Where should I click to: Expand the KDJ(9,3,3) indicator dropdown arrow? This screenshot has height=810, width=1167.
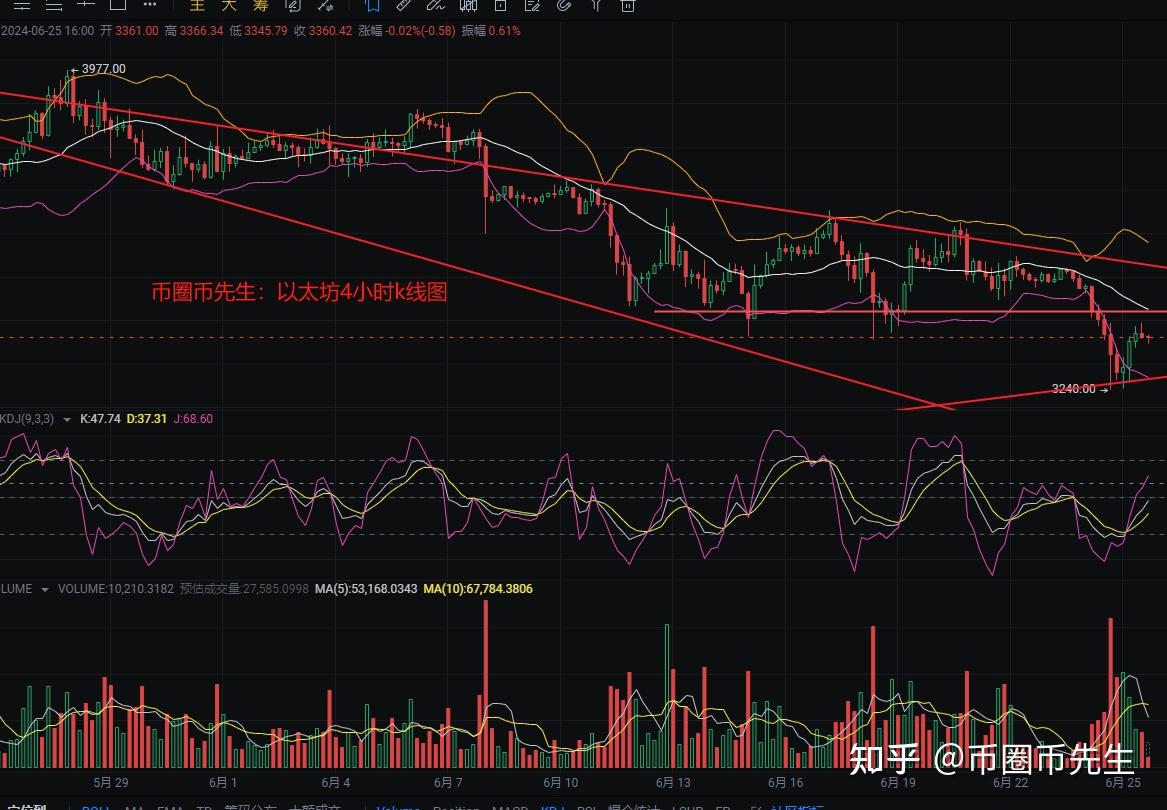[67, 420]
